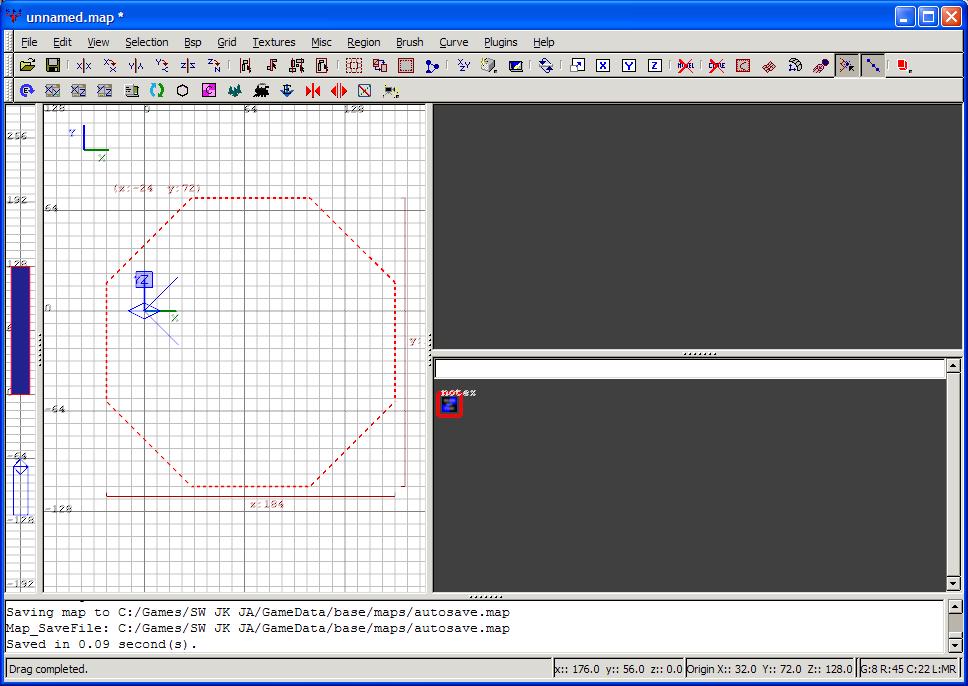Viewport: 968px width, 686px height.
Task: Open the texture view mode dropdown
Action: [x=490, y=65]
